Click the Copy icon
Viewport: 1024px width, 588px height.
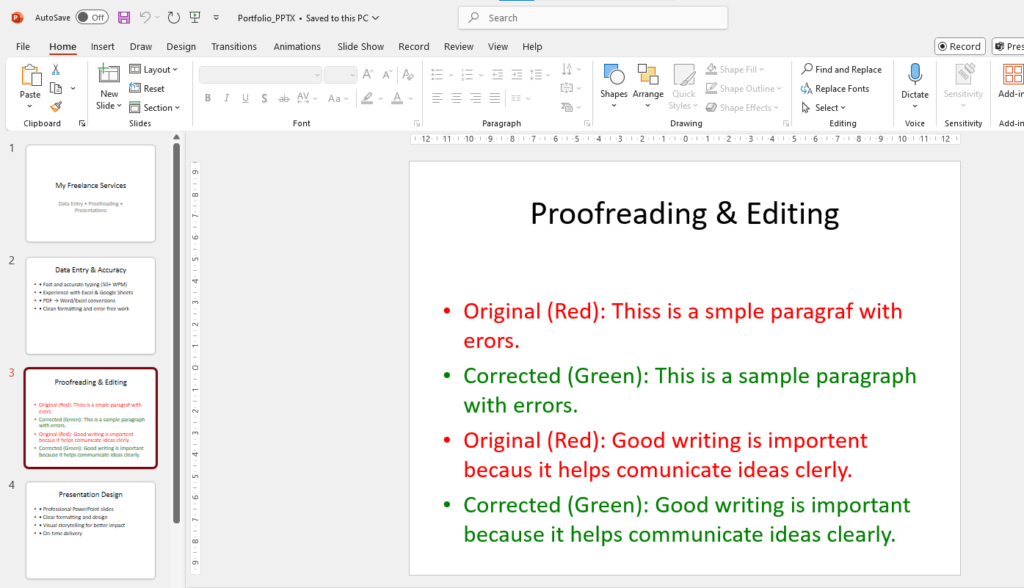click(x=56, y=88)
